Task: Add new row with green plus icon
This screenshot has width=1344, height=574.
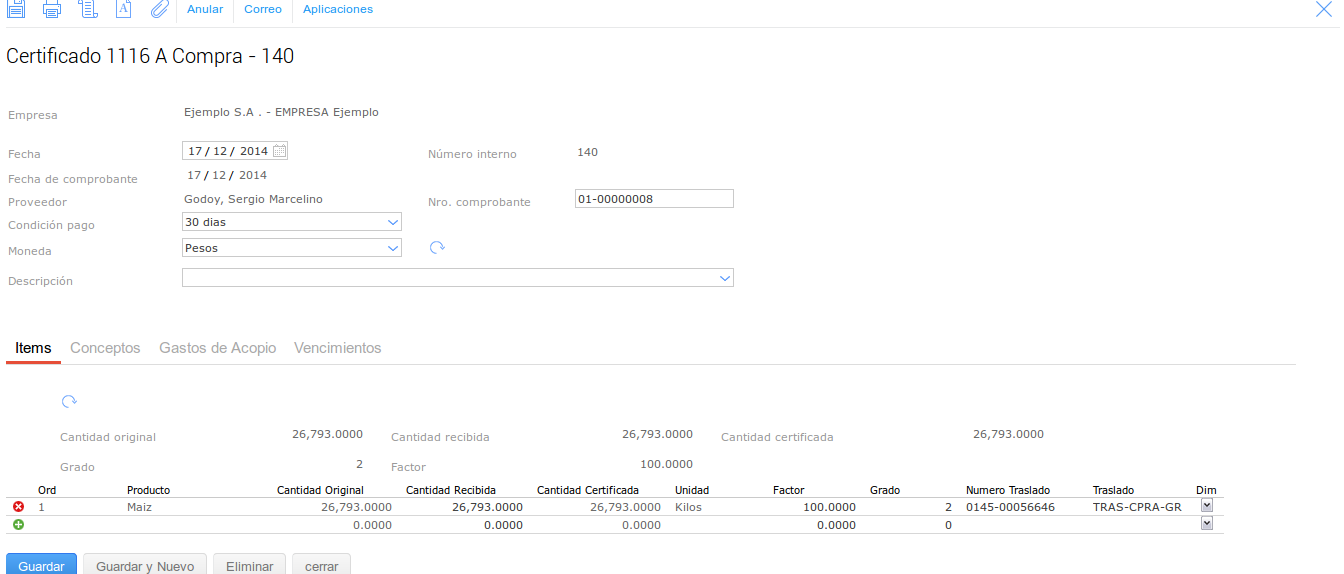Action: (18, 524)
